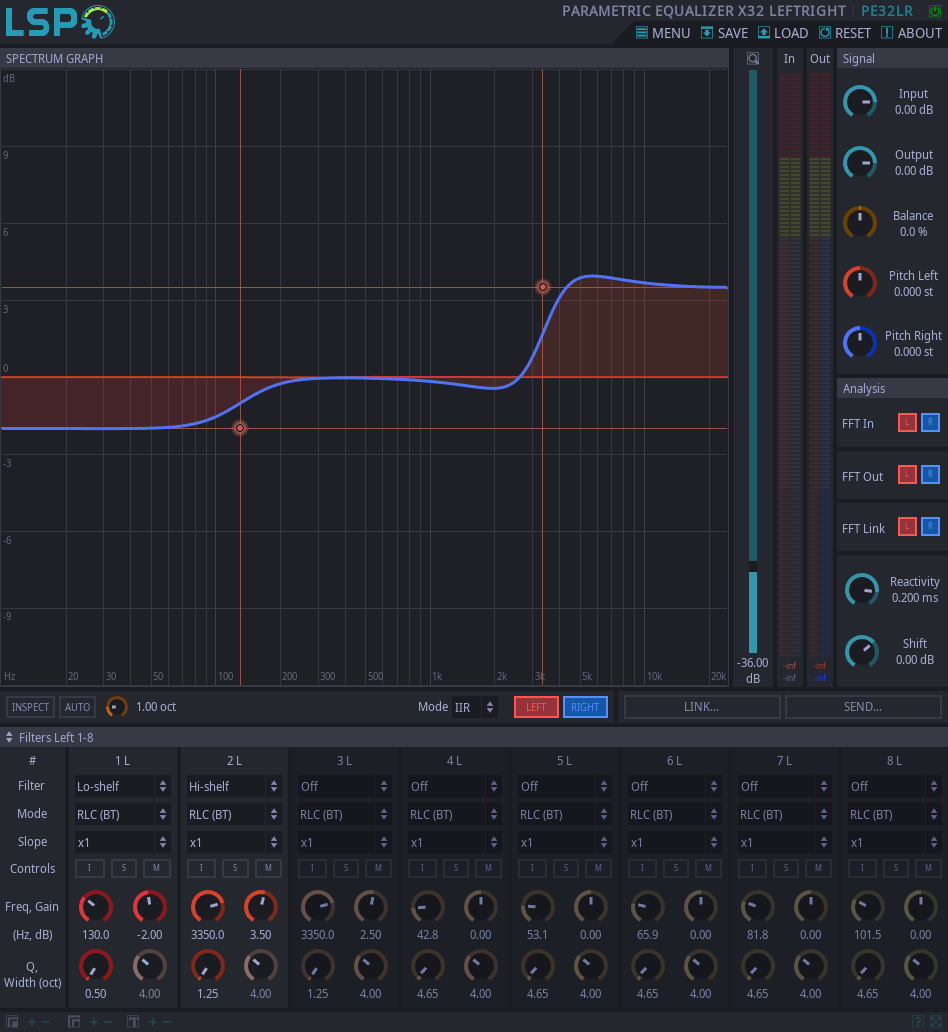Toggle FFT Link right channel (R)
The height and width of the screenshot is (1032, 948).
pos(930,527)
